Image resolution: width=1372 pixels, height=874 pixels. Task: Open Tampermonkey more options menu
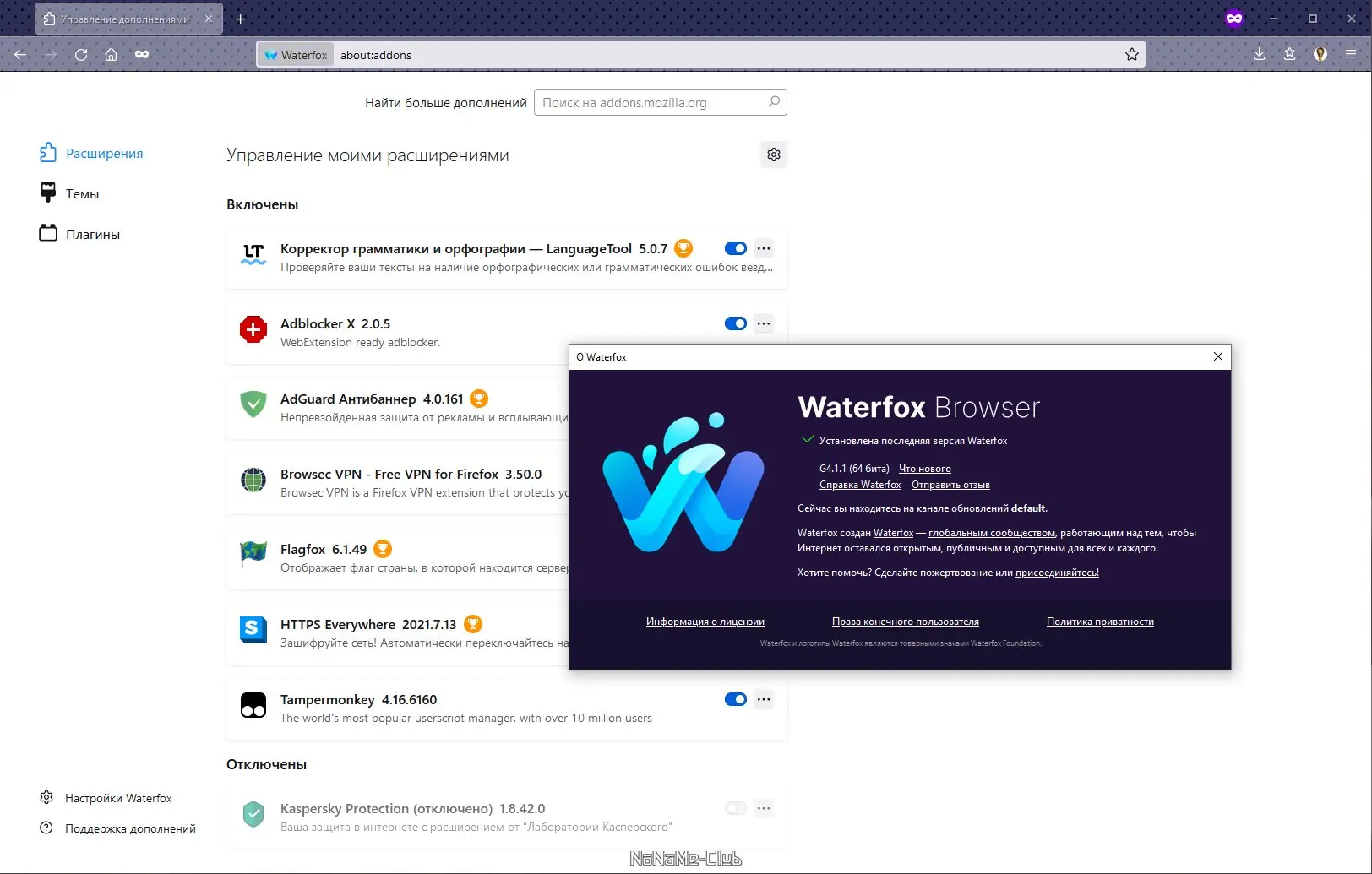[764, 699]
